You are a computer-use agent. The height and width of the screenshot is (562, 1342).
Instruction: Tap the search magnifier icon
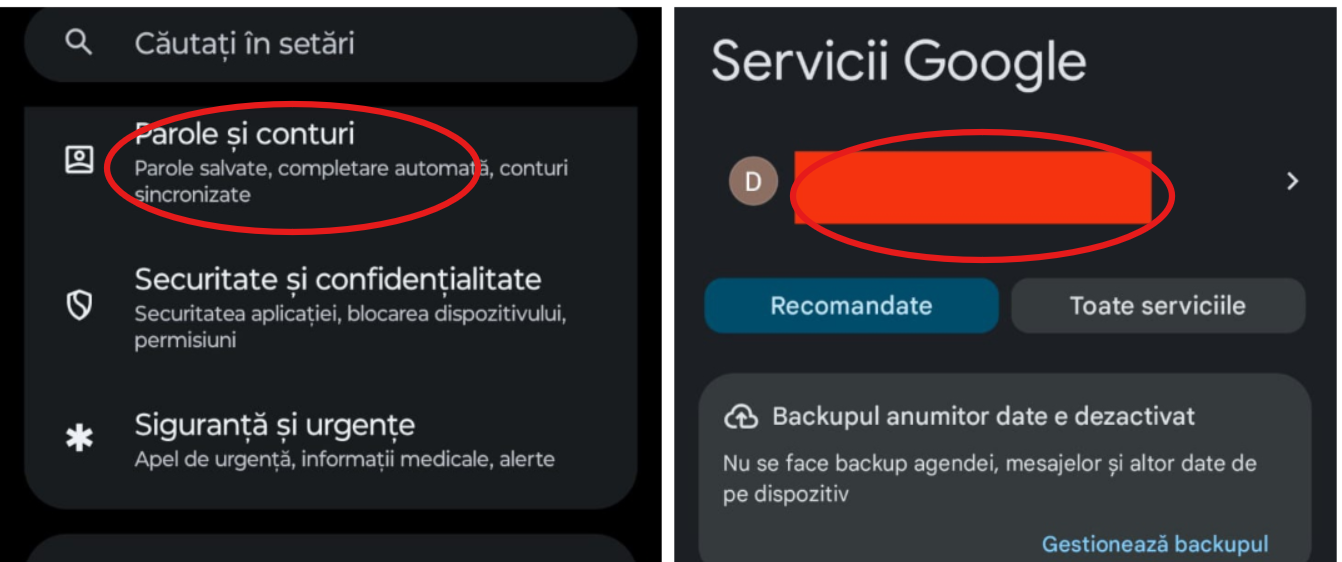pos(79,42)
